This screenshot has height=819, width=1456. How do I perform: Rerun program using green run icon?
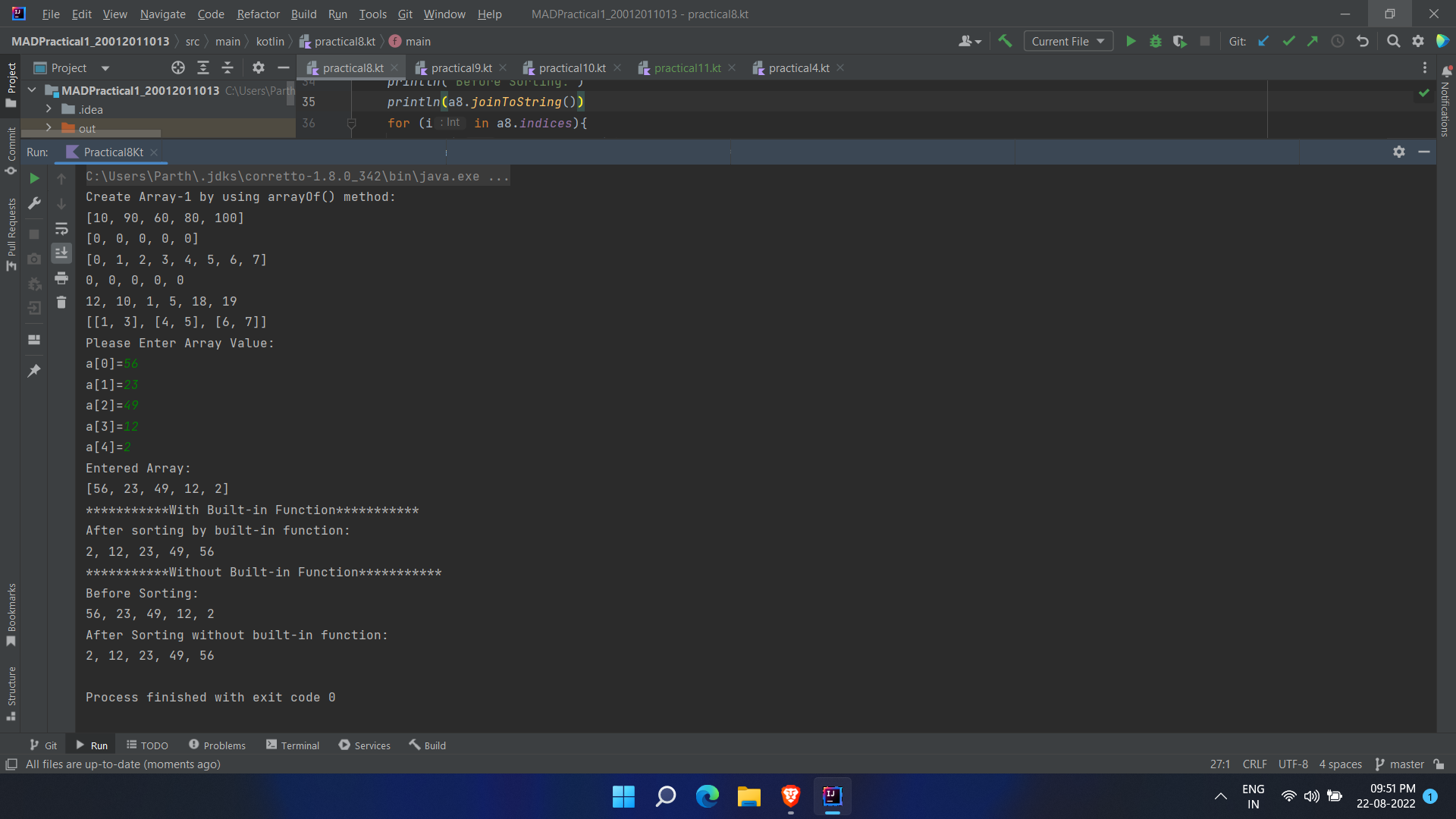click(x=34, y=179)
